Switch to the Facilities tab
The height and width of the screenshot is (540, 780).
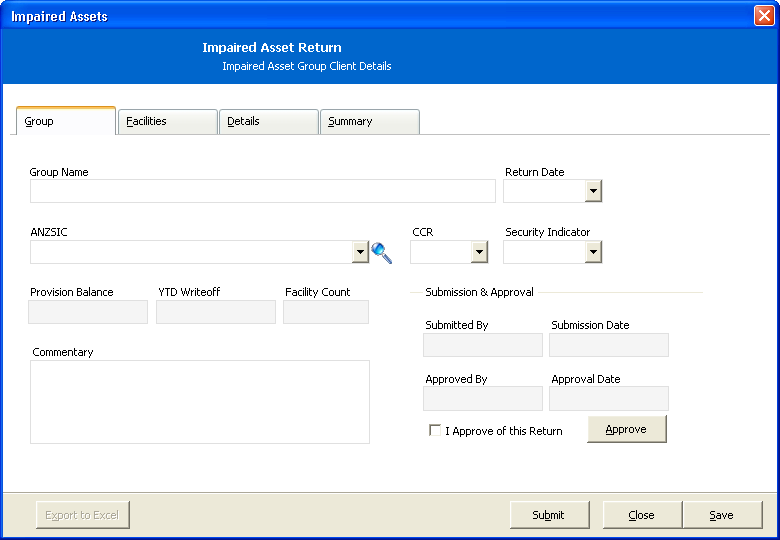[x=168, y=122]
